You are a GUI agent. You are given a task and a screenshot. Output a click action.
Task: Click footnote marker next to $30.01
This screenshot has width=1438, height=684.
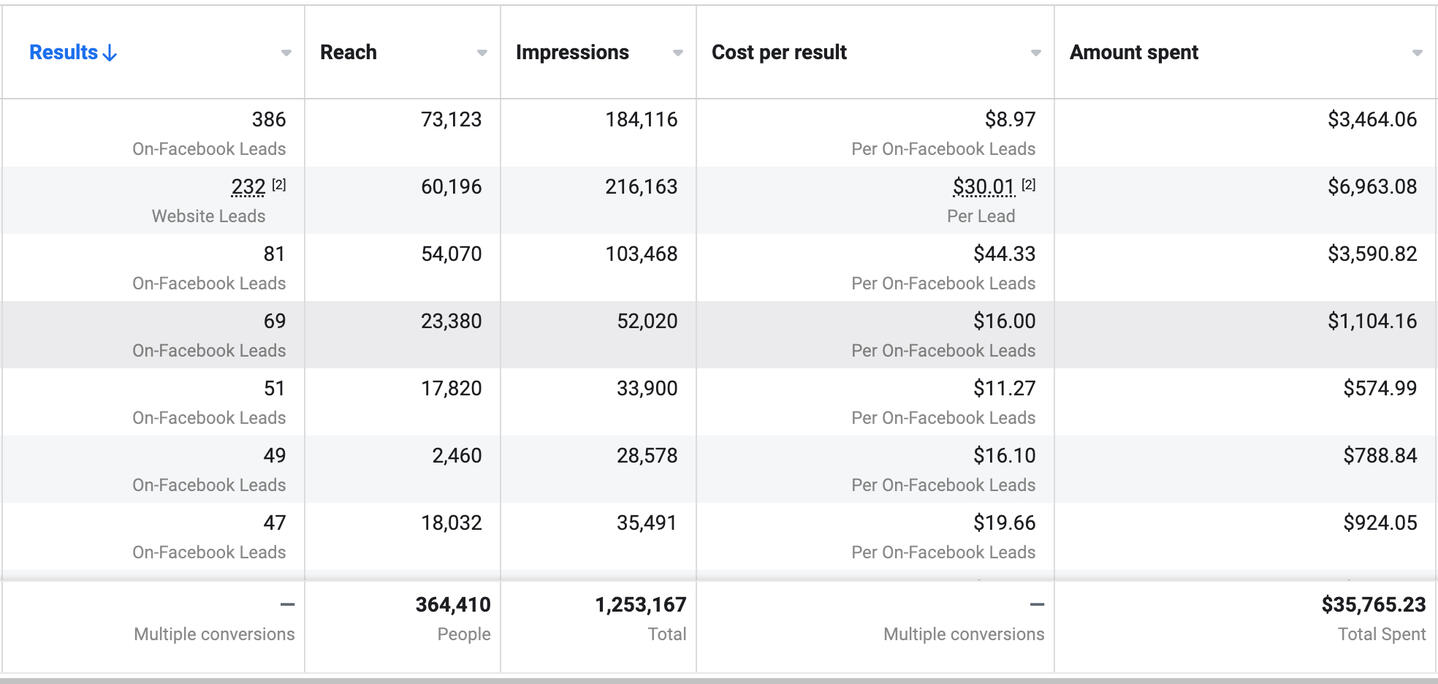coord(1028,185)
